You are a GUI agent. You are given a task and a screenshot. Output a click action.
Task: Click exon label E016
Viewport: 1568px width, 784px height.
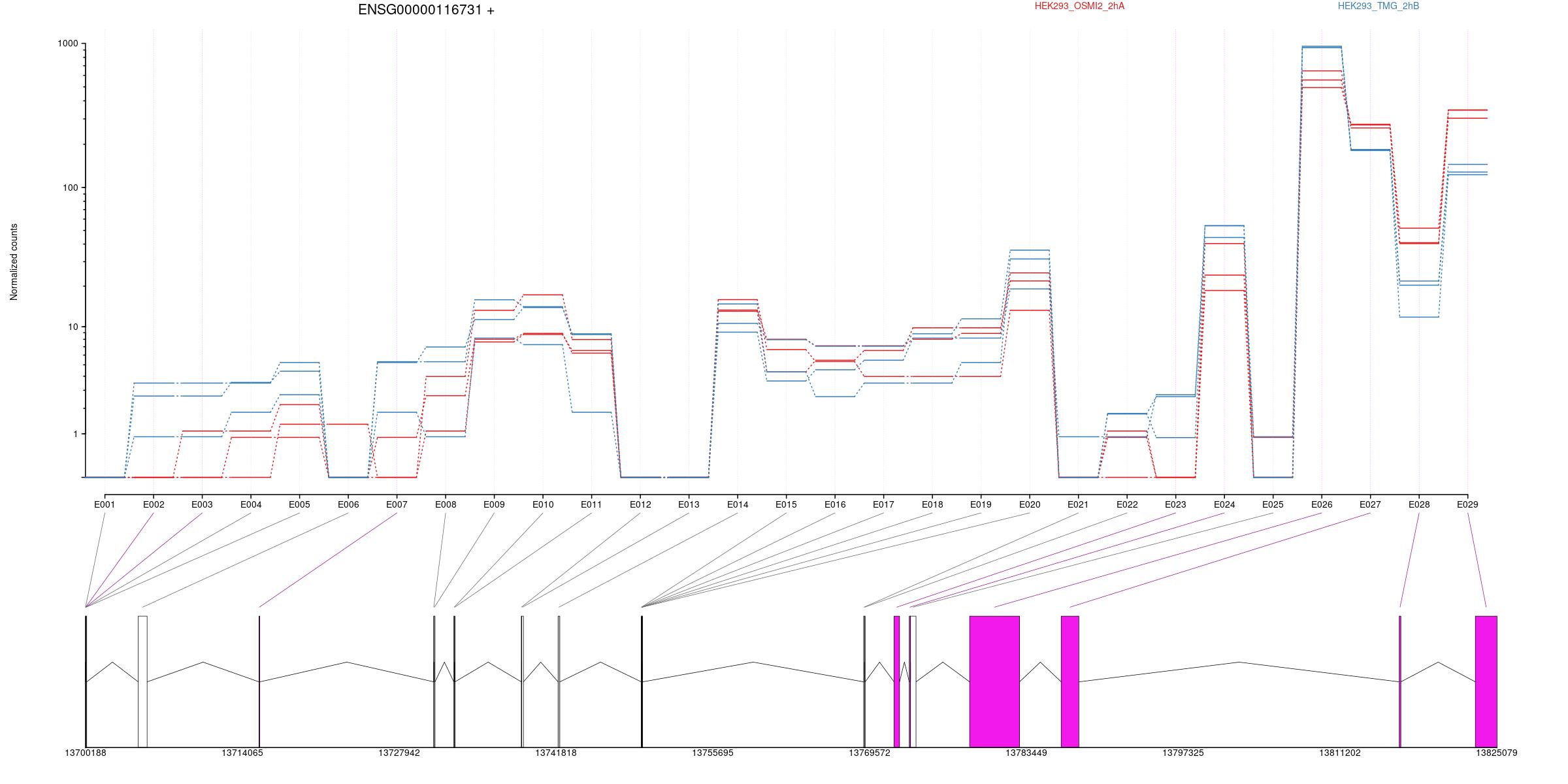click(x=835, y=504)
